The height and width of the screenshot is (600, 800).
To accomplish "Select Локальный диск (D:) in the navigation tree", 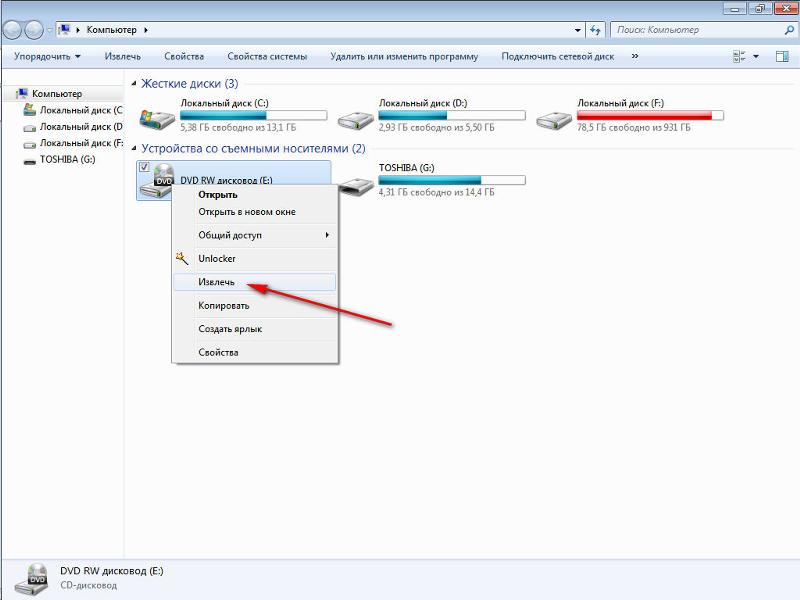I will coord(81,127).
